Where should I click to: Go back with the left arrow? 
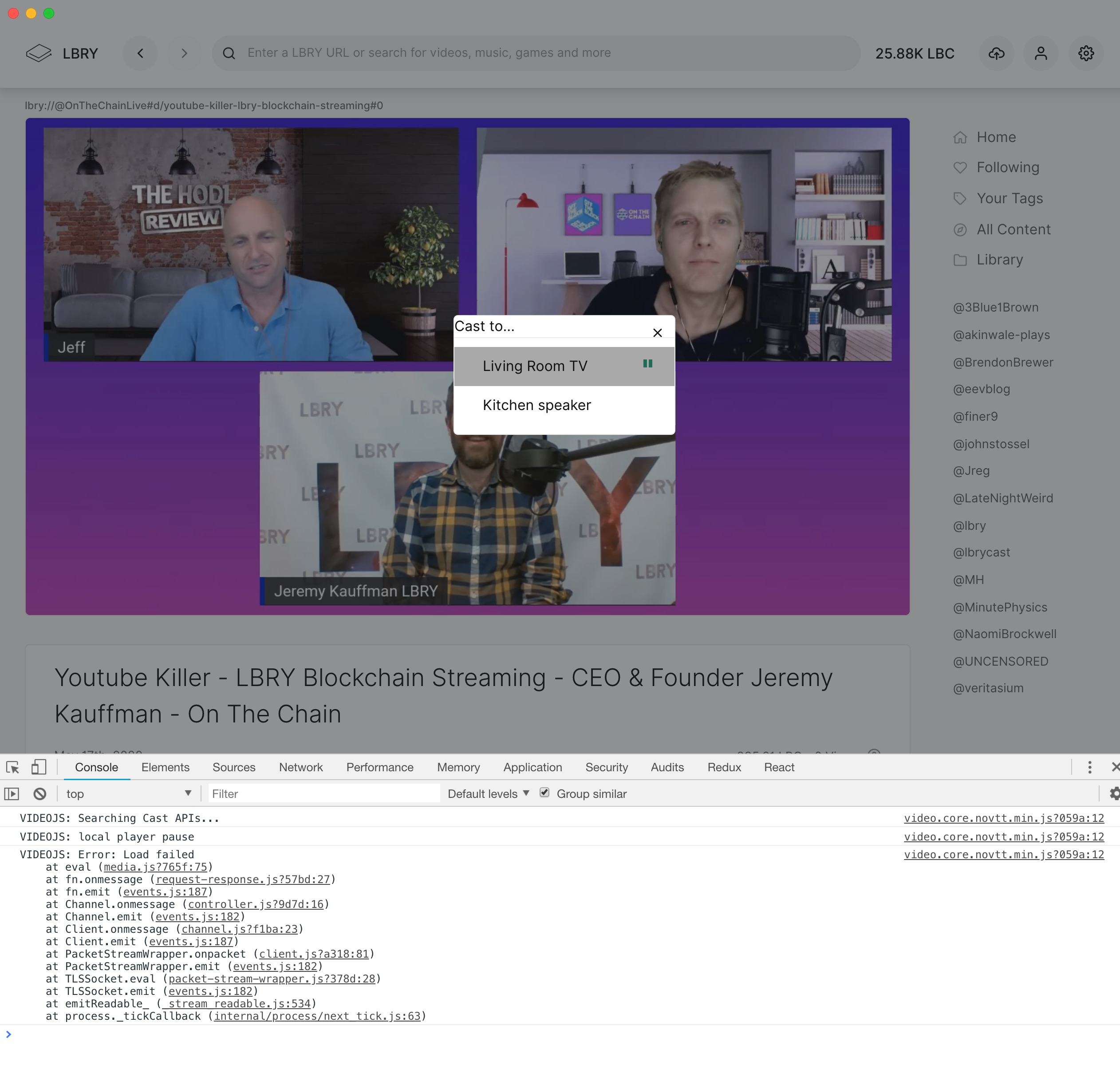141,53
